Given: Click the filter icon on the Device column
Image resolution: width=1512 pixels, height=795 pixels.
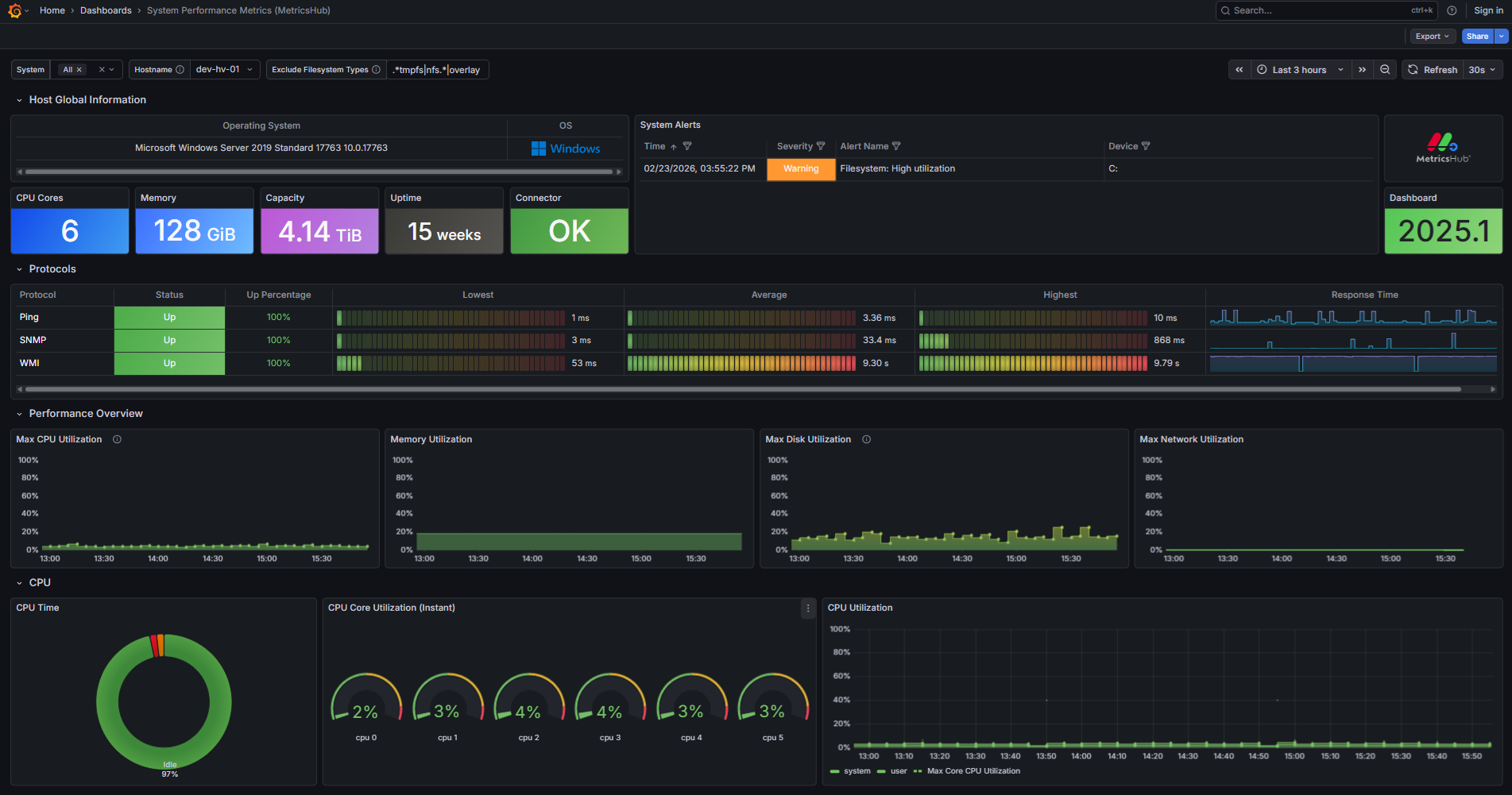Looking at the screenshot, I should (x=1147, y=146).
